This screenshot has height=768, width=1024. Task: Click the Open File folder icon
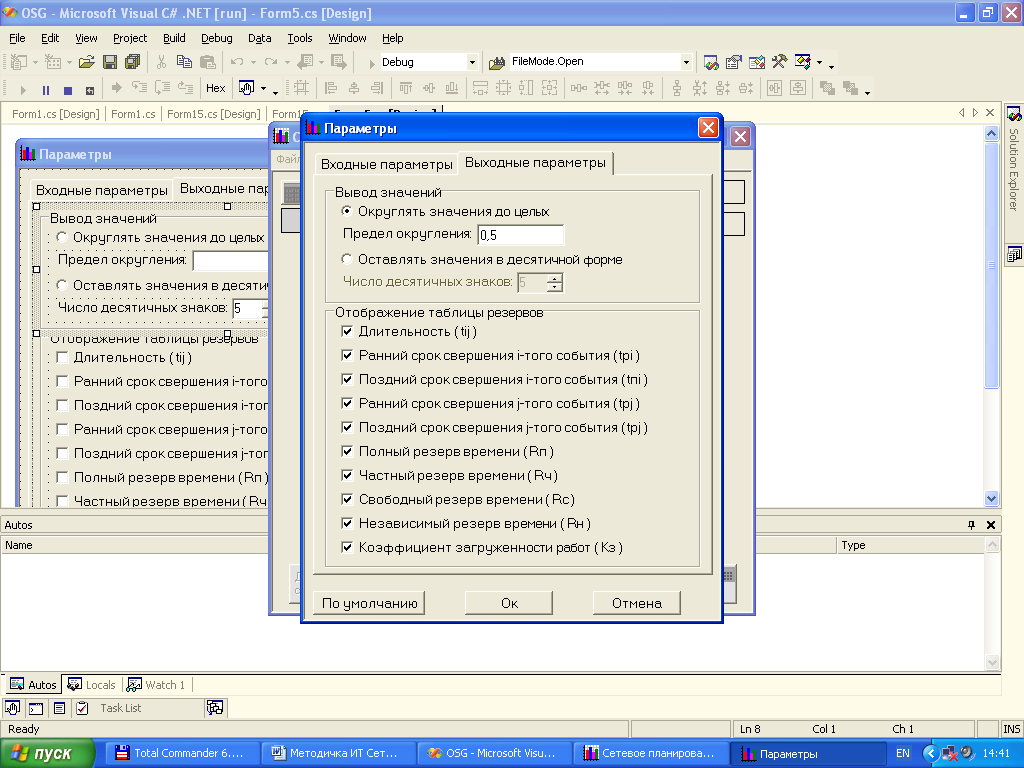[86, 62]
